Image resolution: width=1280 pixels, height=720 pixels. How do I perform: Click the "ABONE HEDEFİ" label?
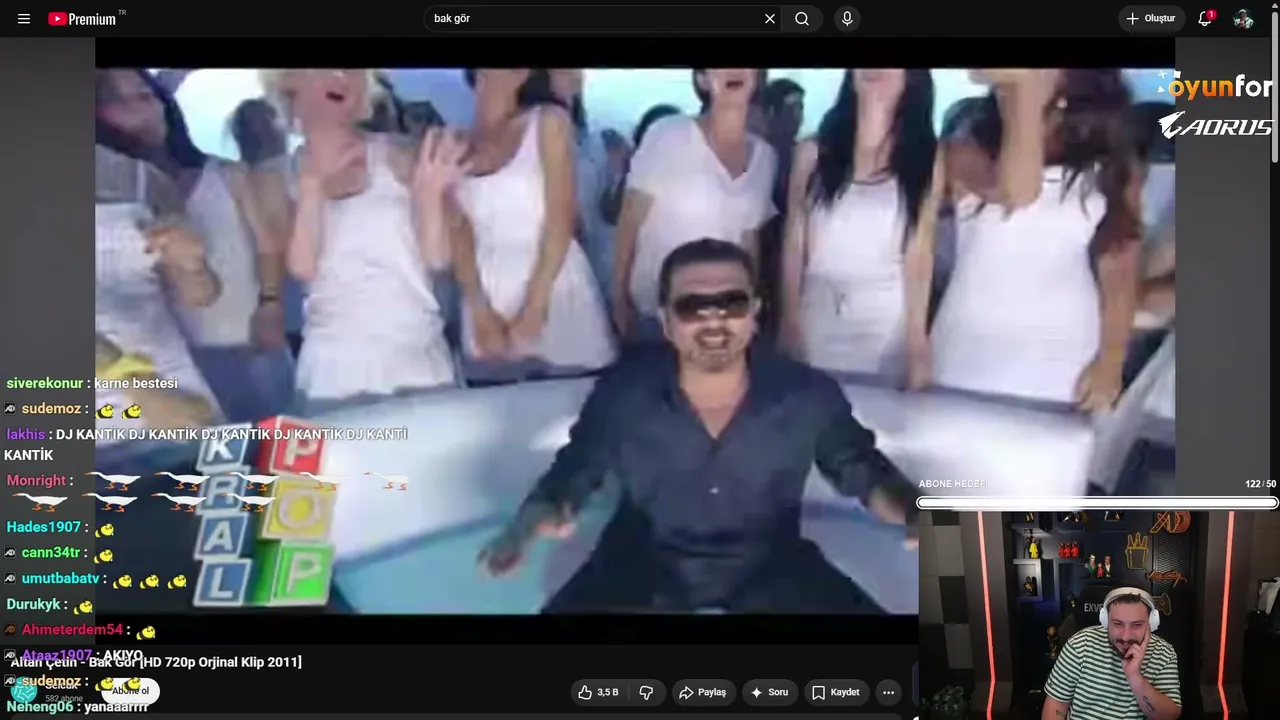point(952,484)
